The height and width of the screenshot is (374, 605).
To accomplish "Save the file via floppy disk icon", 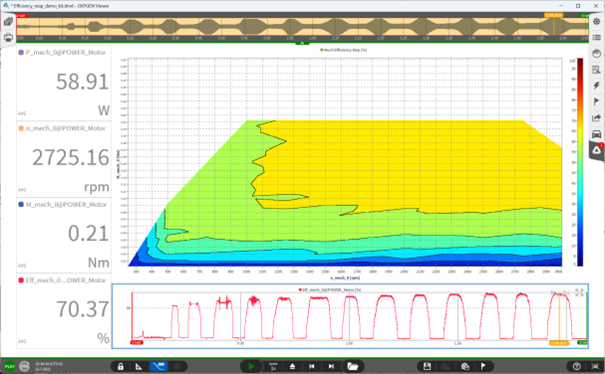I will pos(427,366).
